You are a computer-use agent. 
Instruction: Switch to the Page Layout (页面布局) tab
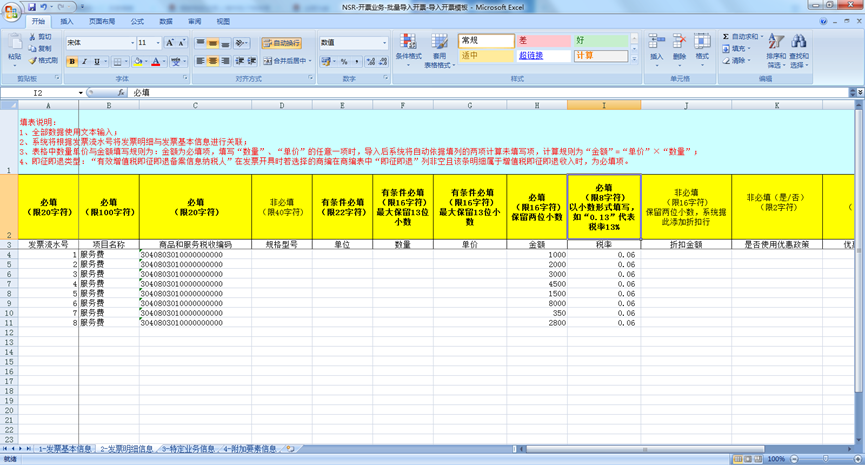pos(102,22)
